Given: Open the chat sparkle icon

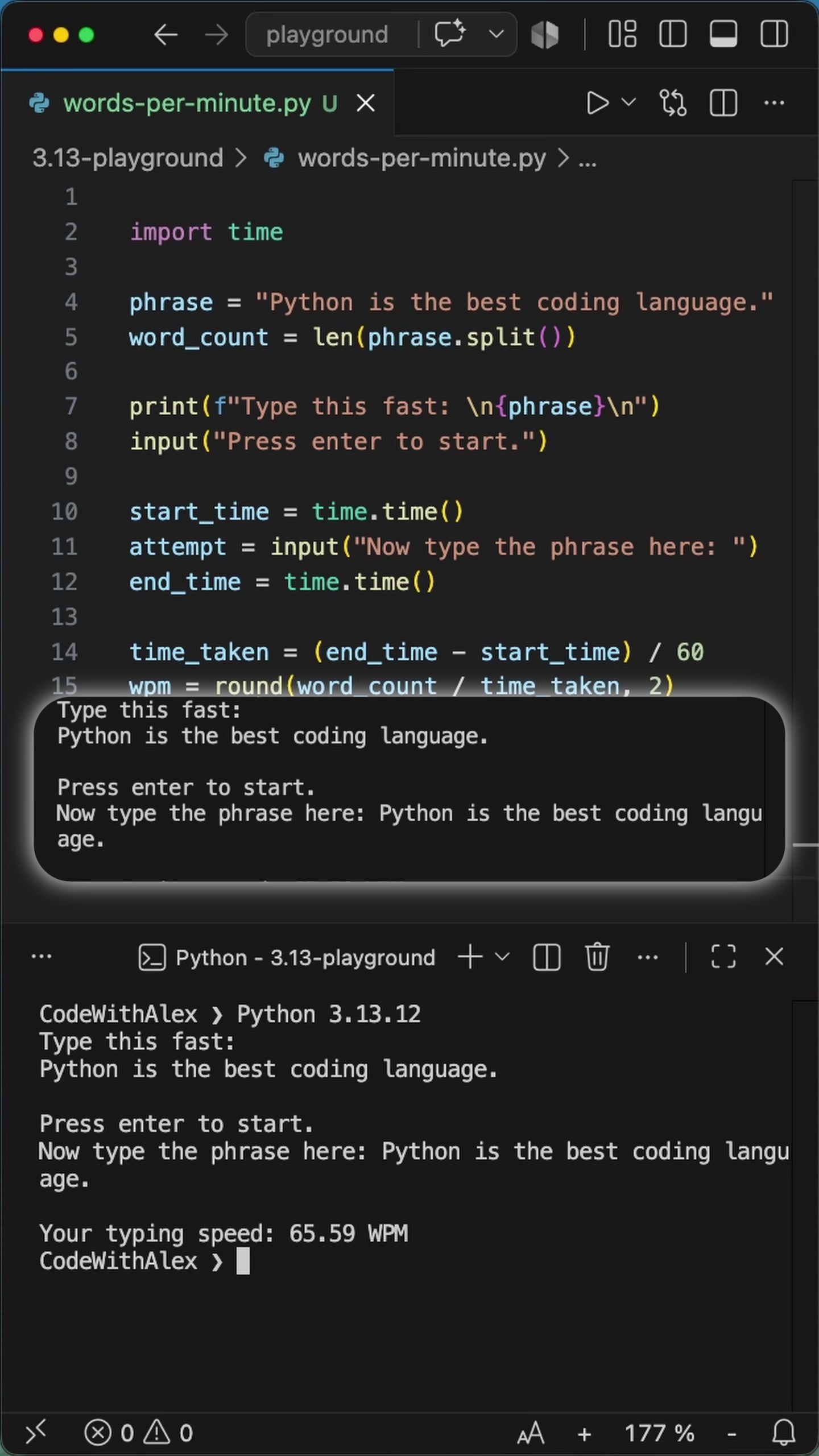Looking at the screenshot, I should (450, 34).
